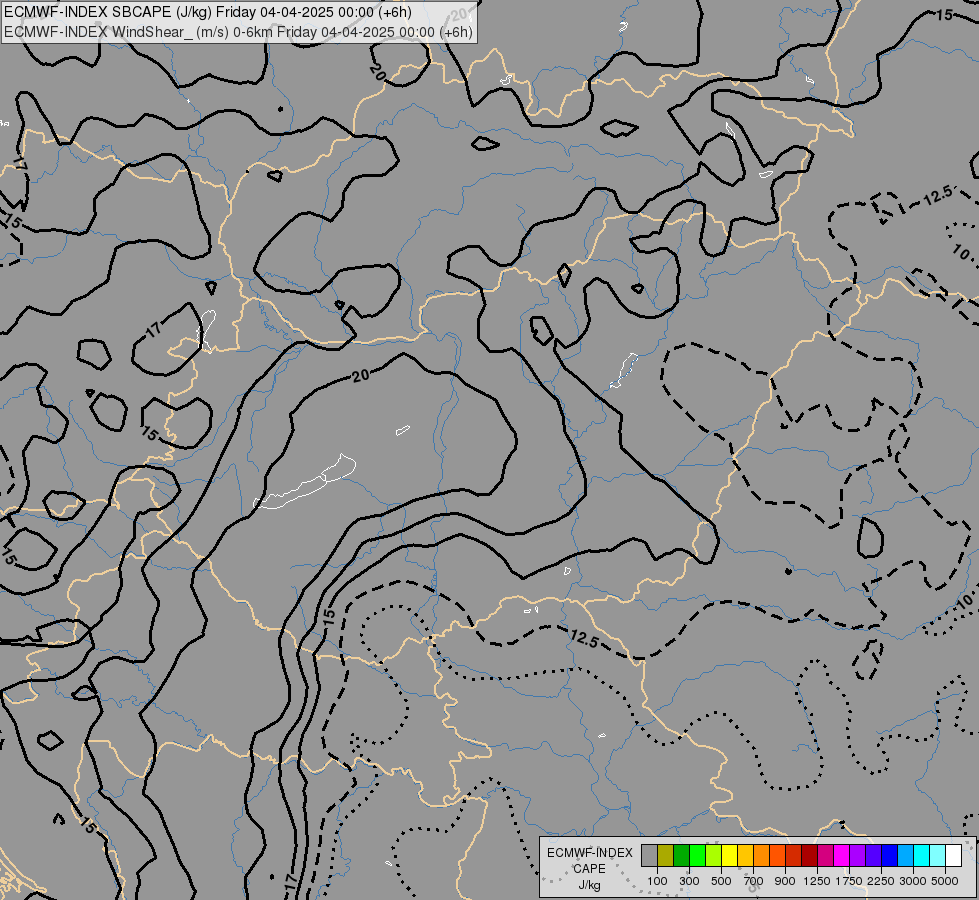
Task: Click the pure yellow legend swatch
Action: 729,855
